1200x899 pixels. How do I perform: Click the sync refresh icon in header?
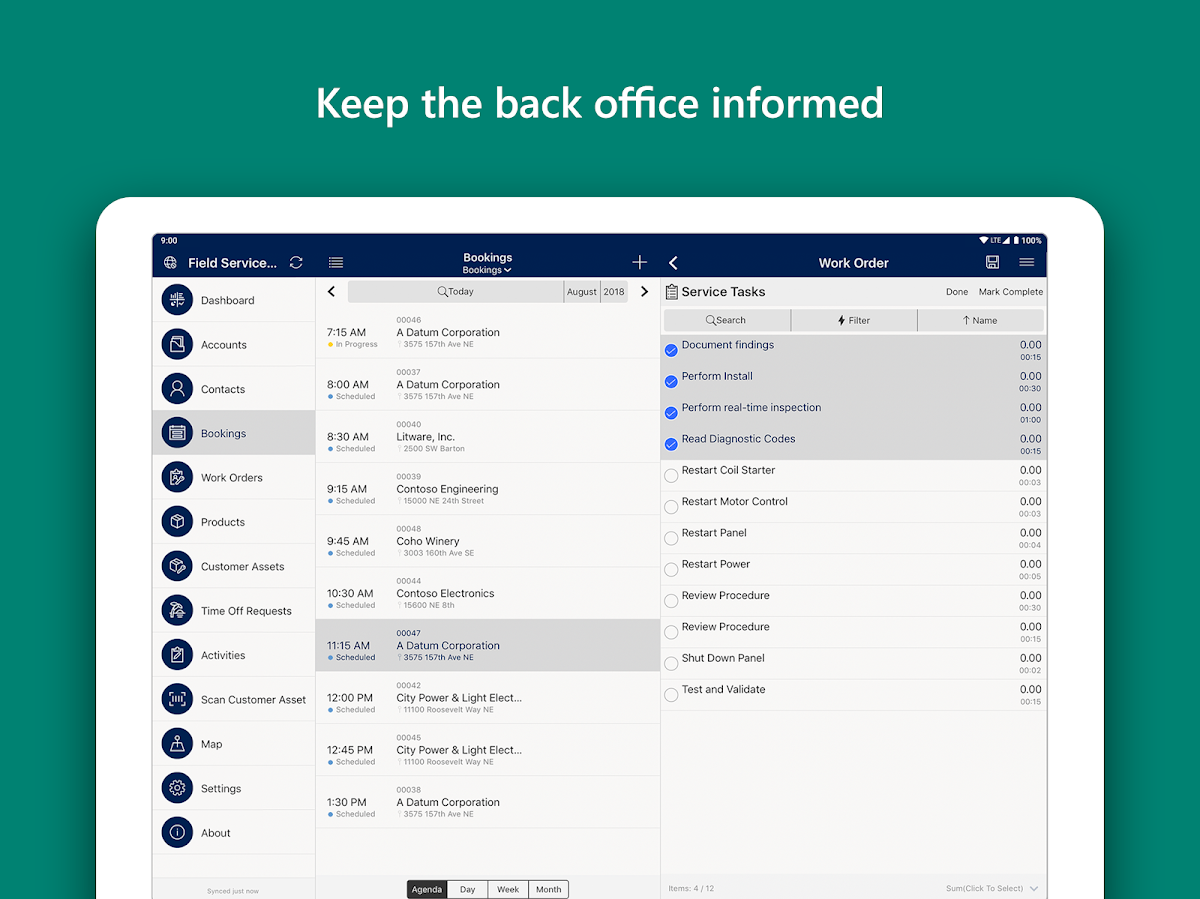coord(296,263)
